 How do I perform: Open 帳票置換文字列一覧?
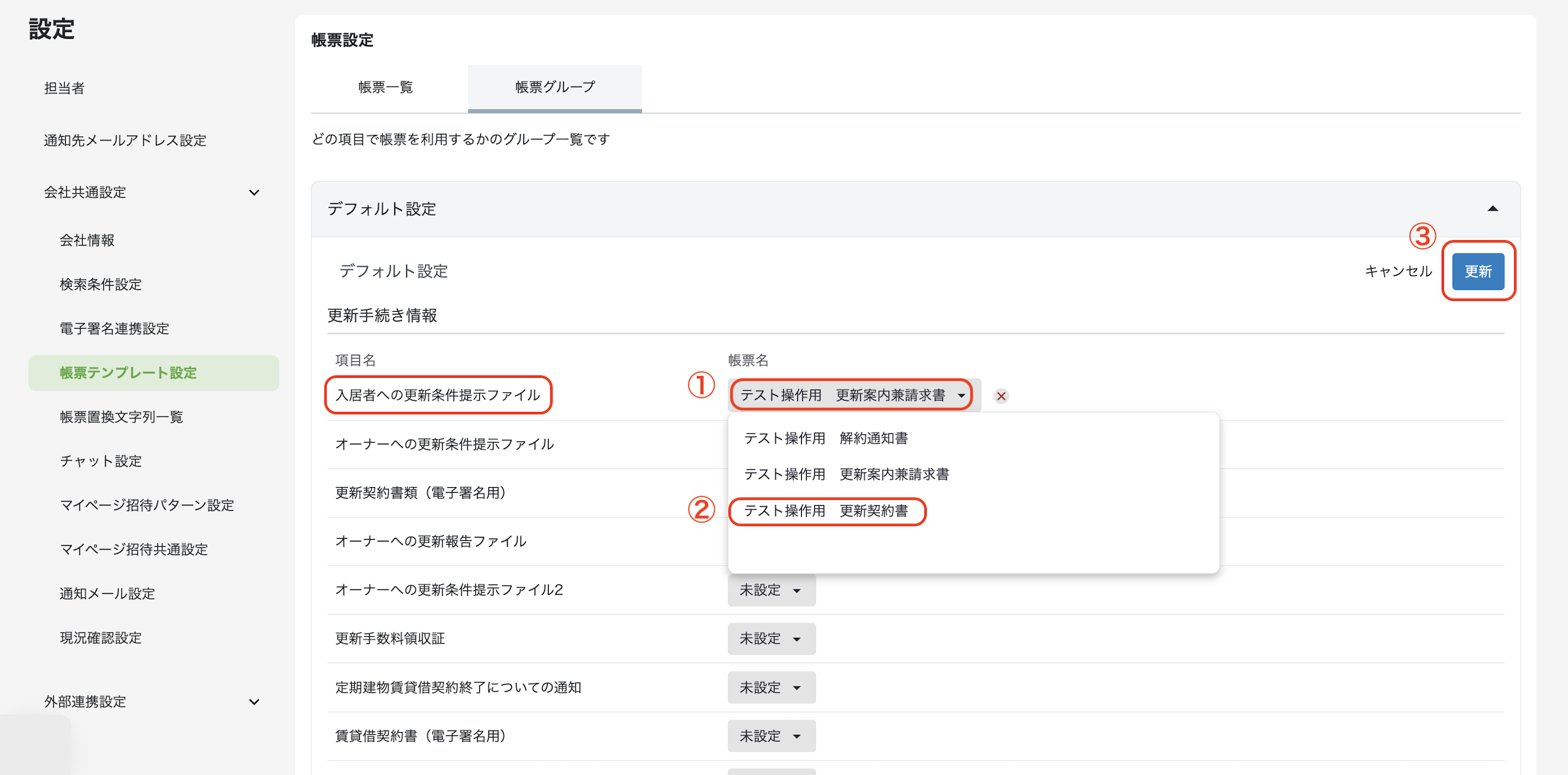[121, 417]
